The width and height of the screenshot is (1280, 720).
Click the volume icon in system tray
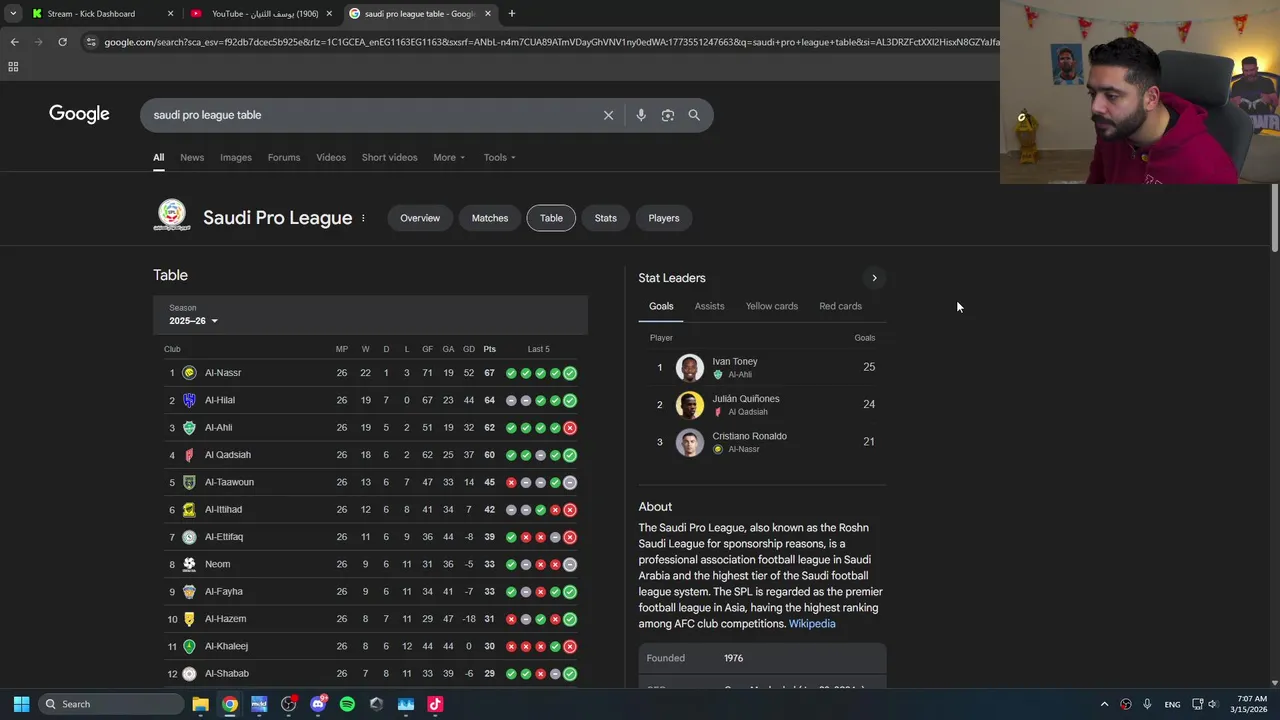point(1213,704)
